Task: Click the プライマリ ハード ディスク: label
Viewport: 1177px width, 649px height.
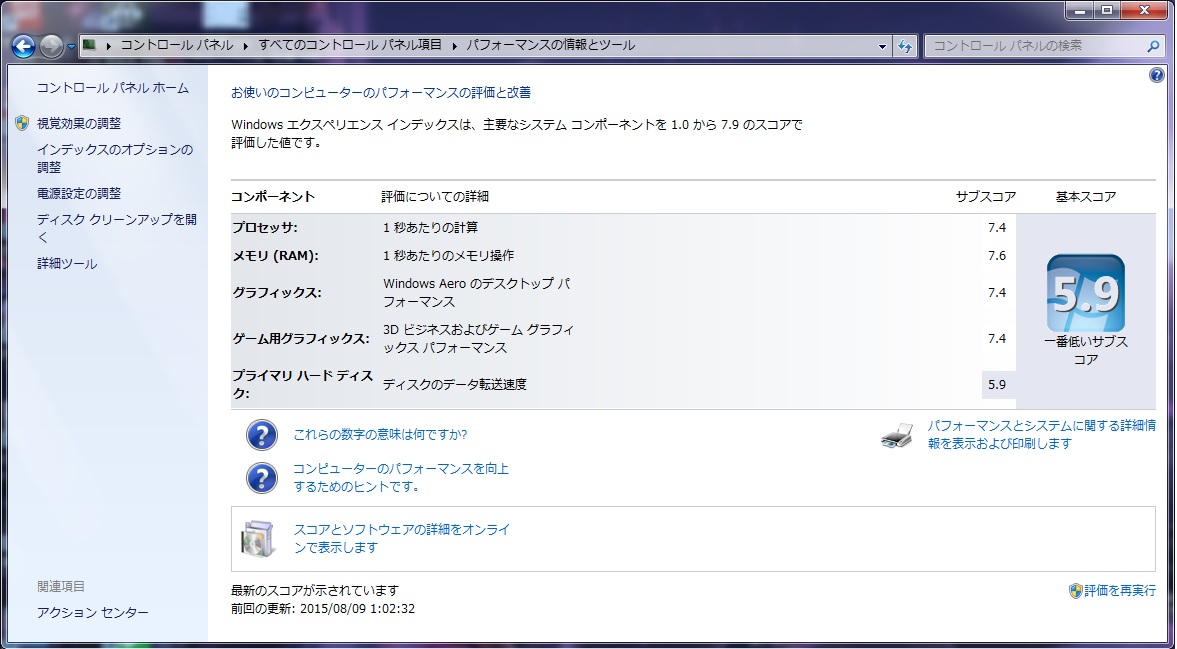Action: tap(303, 384)
